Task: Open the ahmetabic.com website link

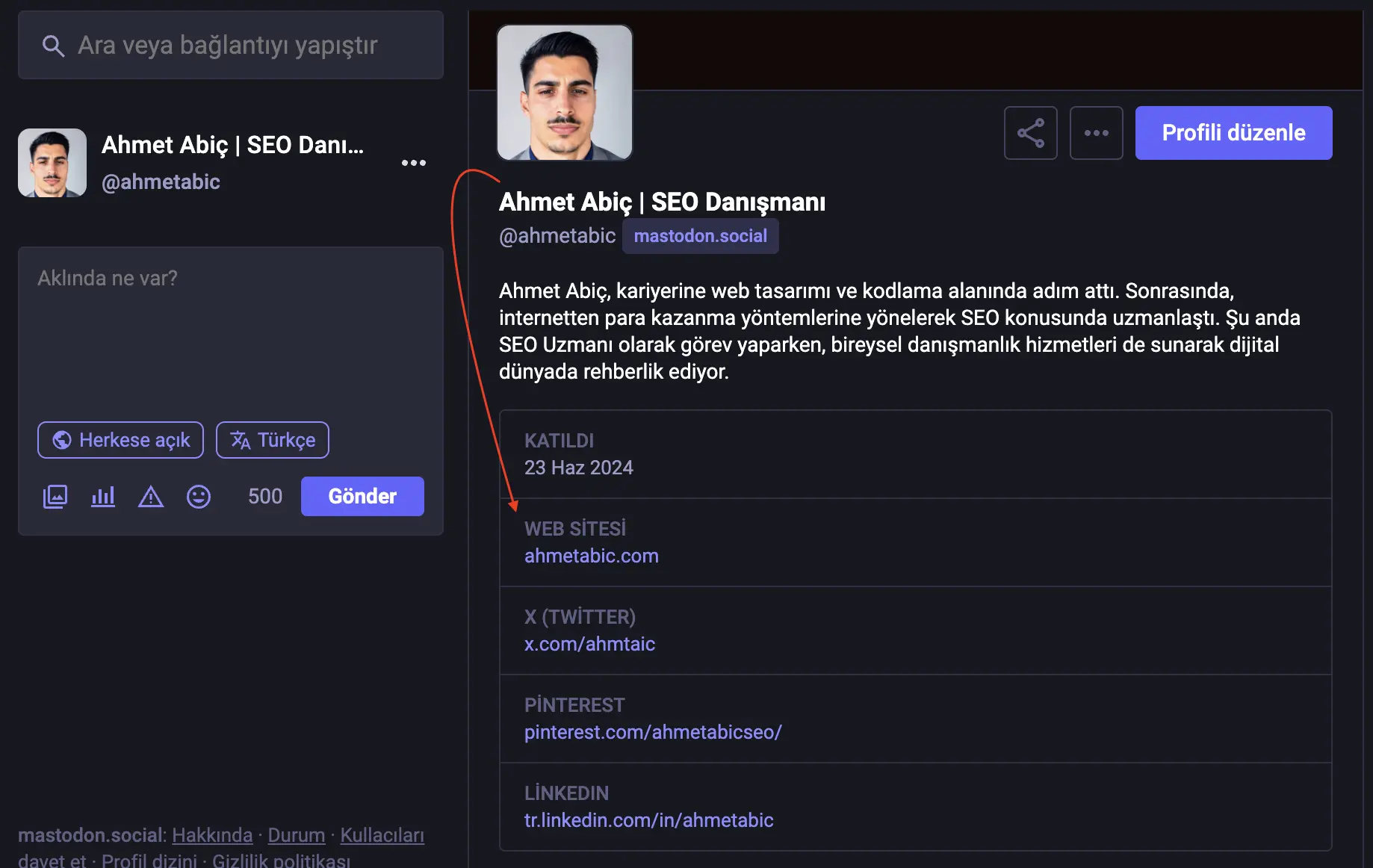Action: (x=592, y=556)
